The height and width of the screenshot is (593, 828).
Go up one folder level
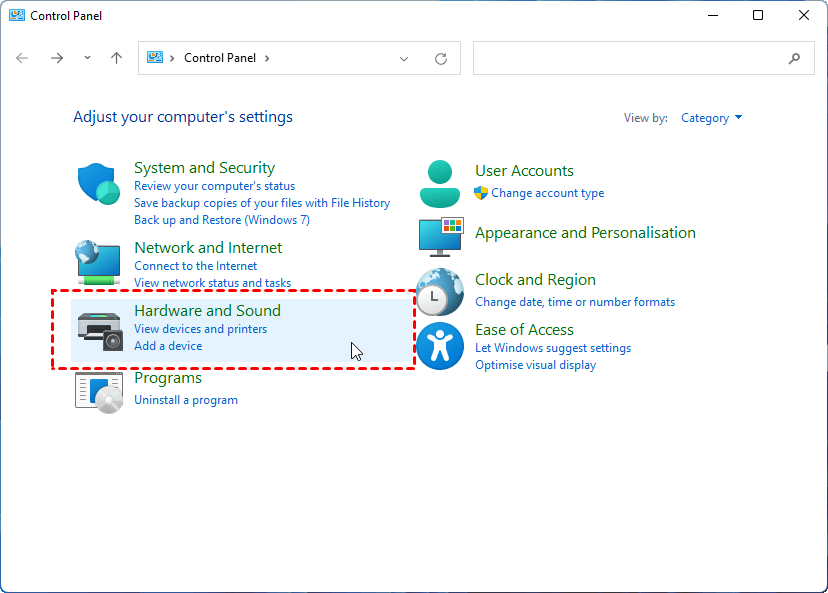(x=116, y=59)
